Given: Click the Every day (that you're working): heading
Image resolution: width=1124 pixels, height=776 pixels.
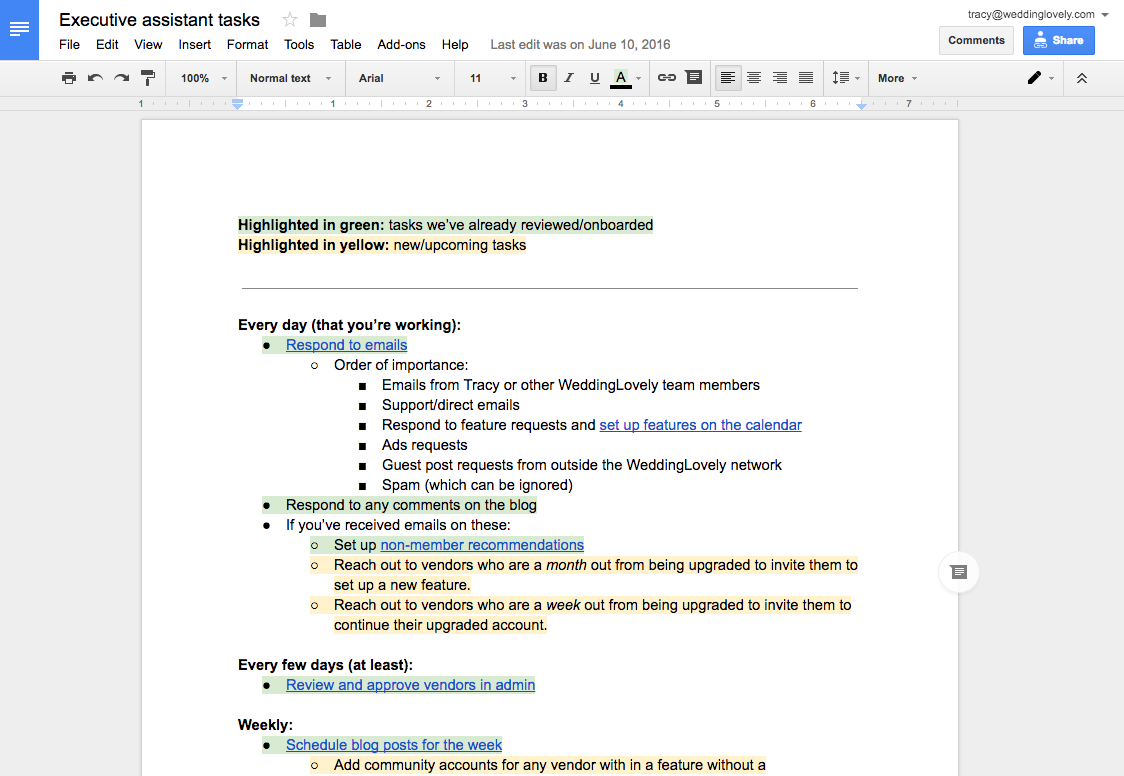Looking at the screenshot, I should pos(349,325).
